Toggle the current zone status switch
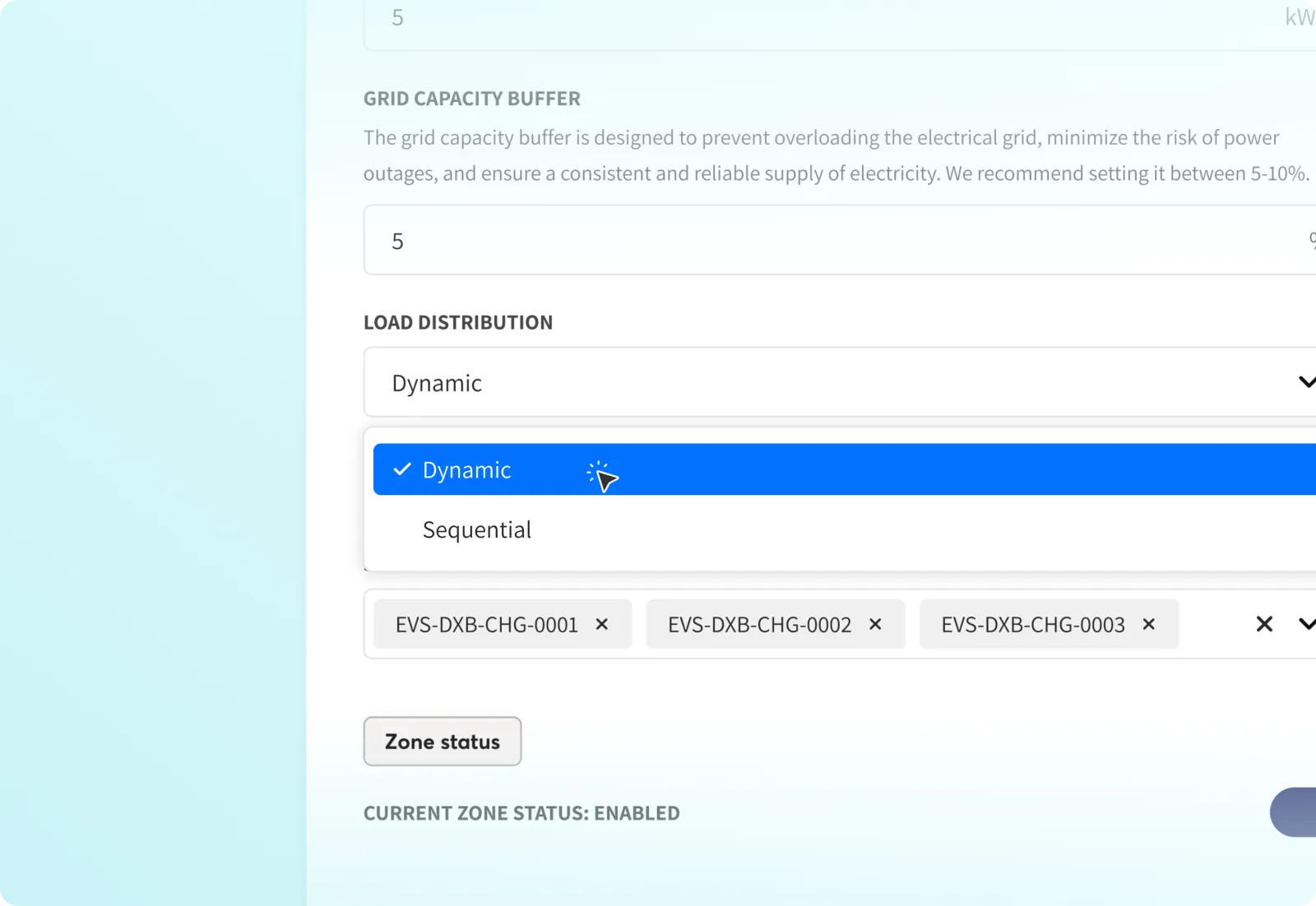Viewport: 1316px width, 906px height. [1295, 812]
